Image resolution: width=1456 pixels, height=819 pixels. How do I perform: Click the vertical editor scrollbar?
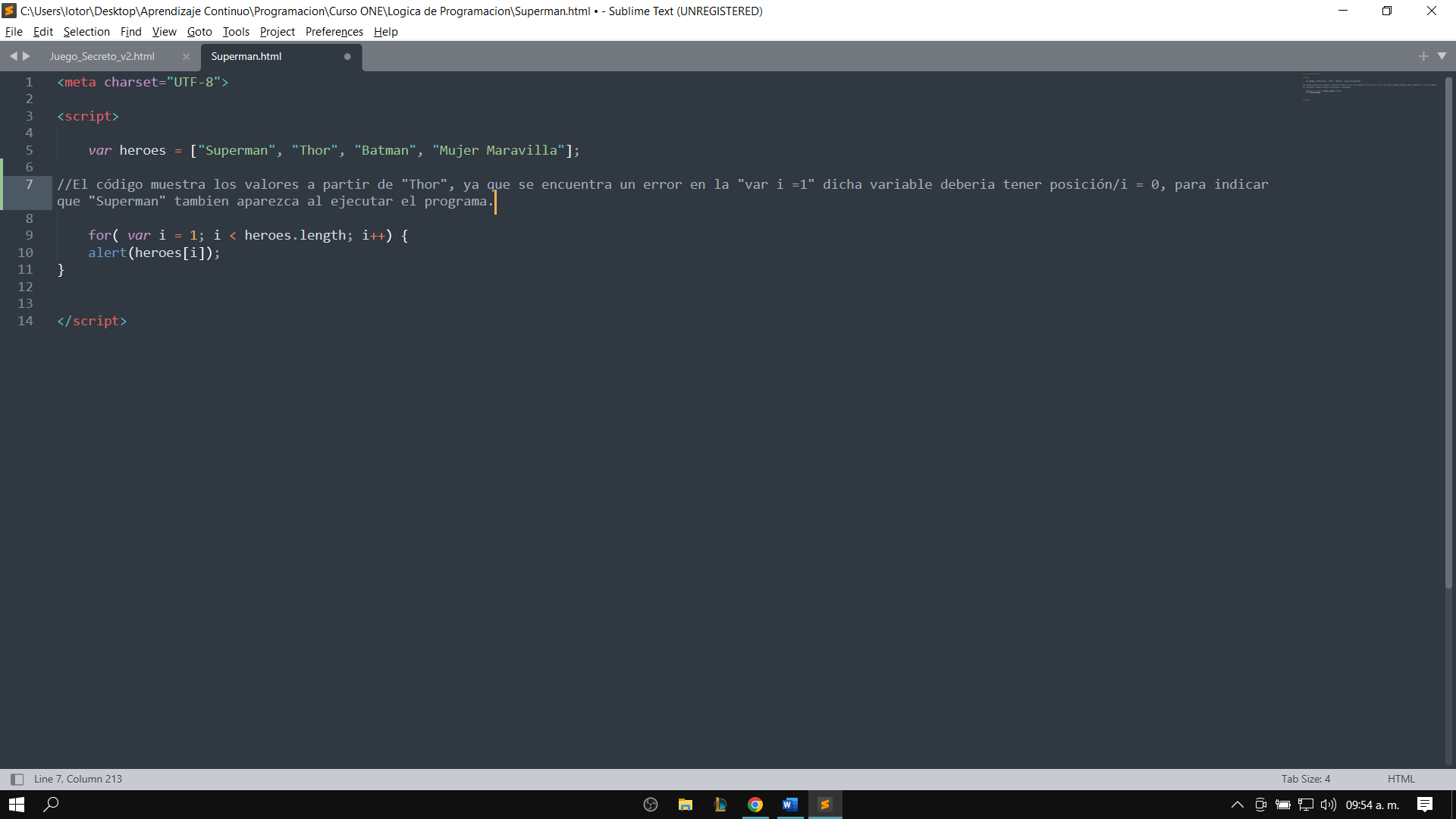1448,332
